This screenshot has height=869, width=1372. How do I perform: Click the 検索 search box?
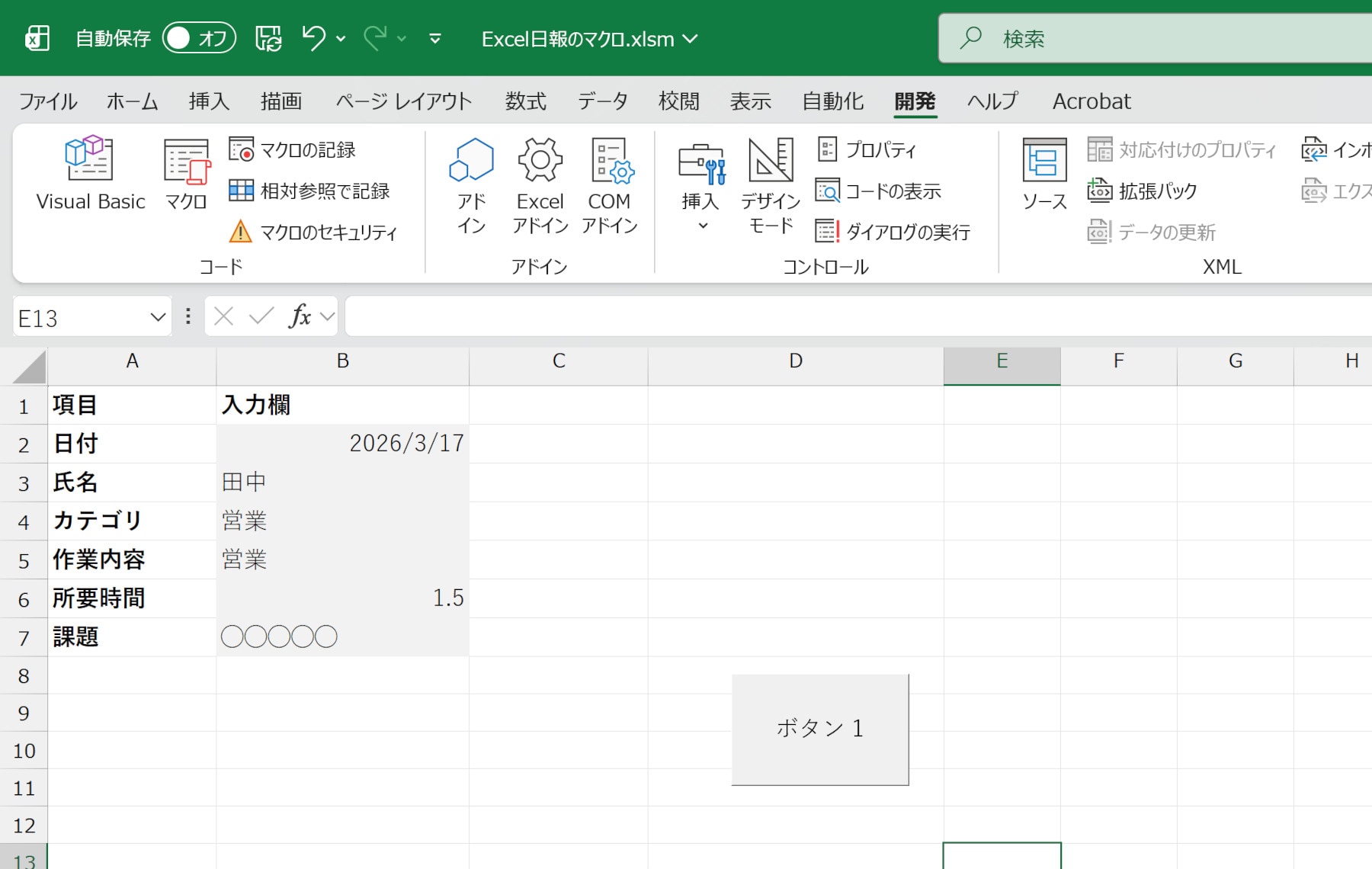(x=1143, y=38)
